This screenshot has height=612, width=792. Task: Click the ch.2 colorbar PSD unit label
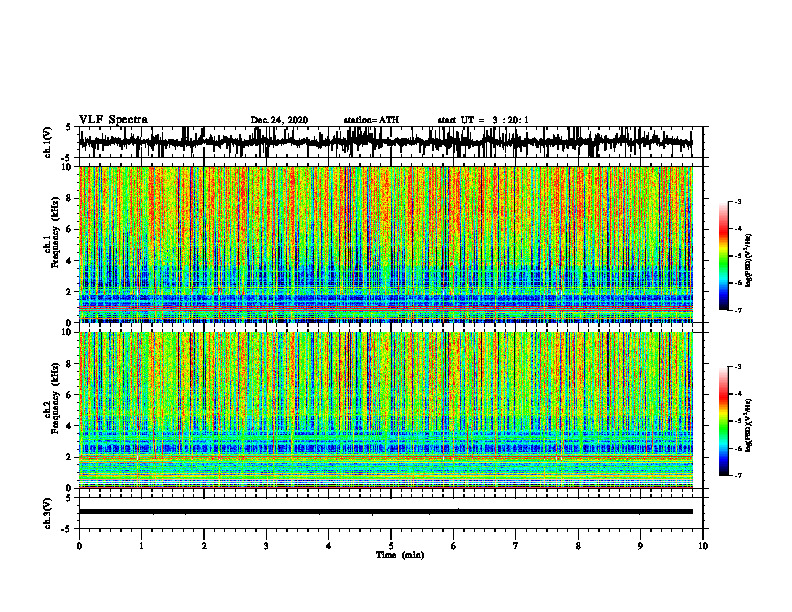[749, 426]
